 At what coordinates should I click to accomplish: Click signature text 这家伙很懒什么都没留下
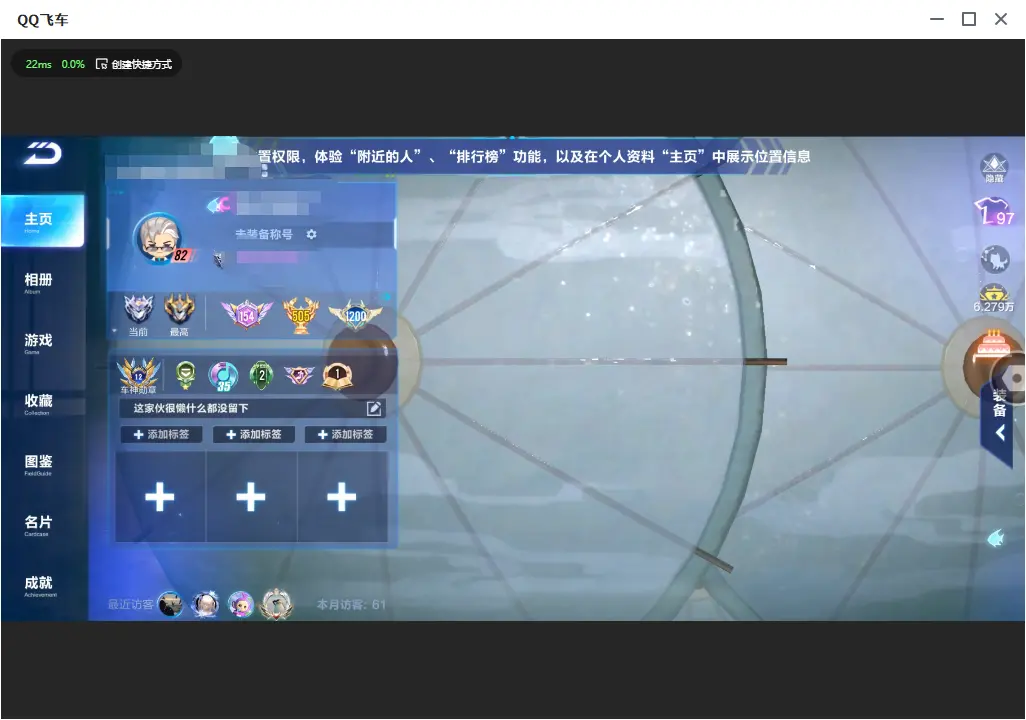coord(190,408)
